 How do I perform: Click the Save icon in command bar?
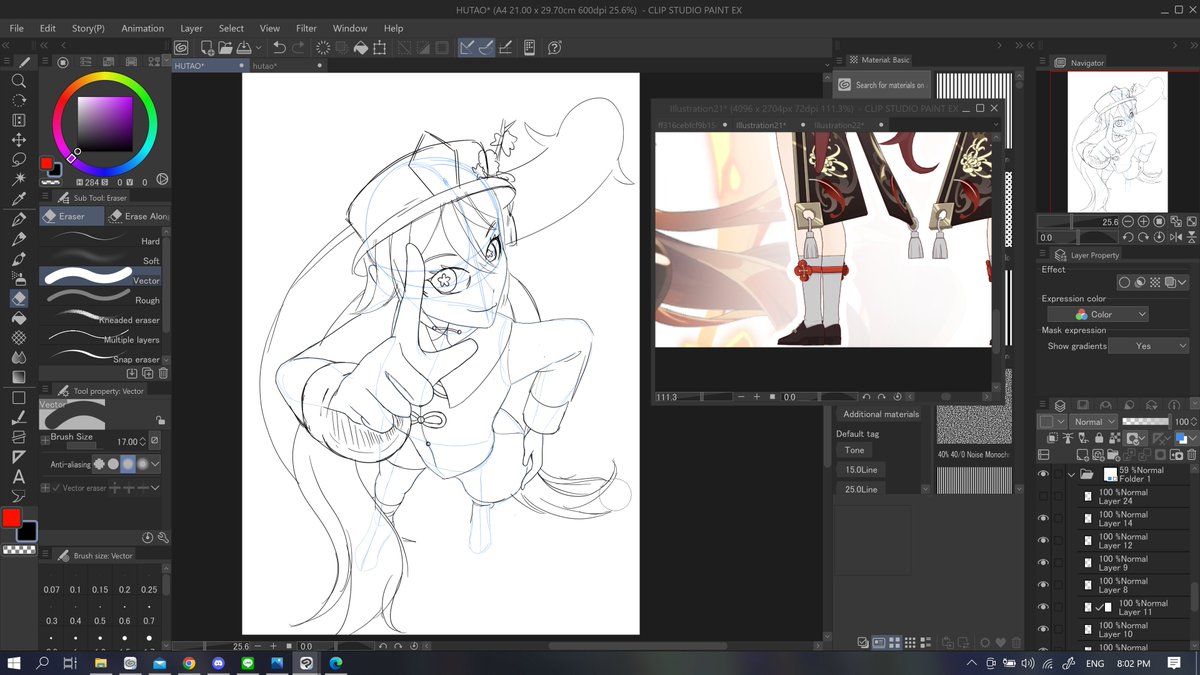244,47
